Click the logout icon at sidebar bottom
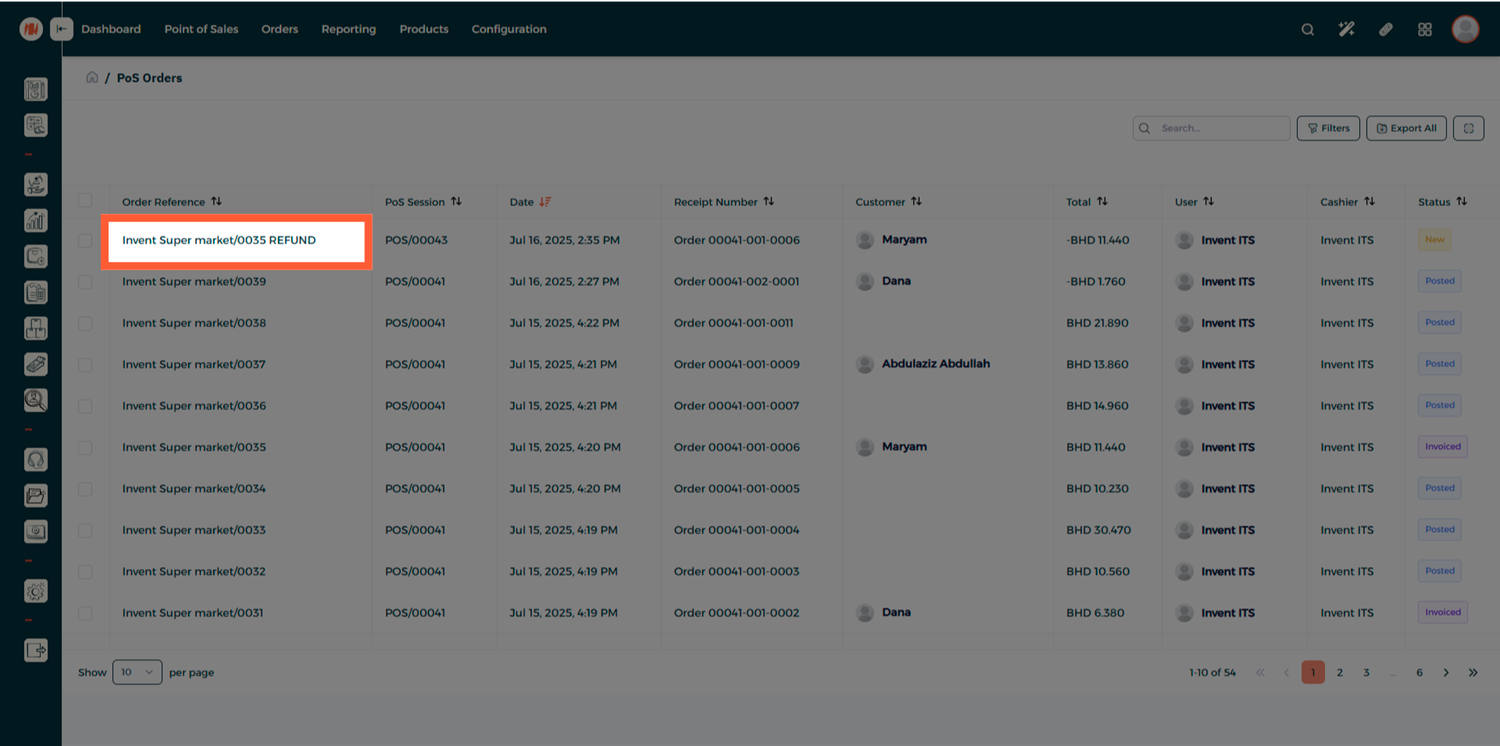The image size is (1500, 746). click(36, 650)
